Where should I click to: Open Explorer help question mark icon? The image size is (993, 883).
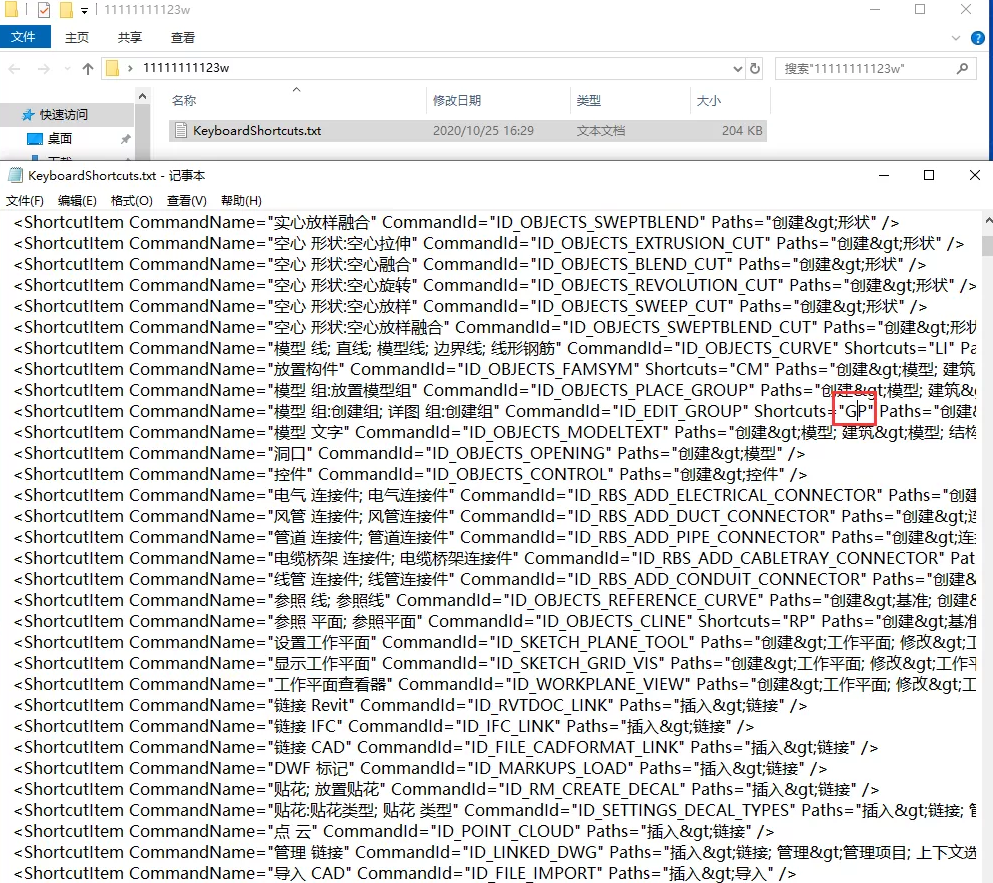click(978, 38)
